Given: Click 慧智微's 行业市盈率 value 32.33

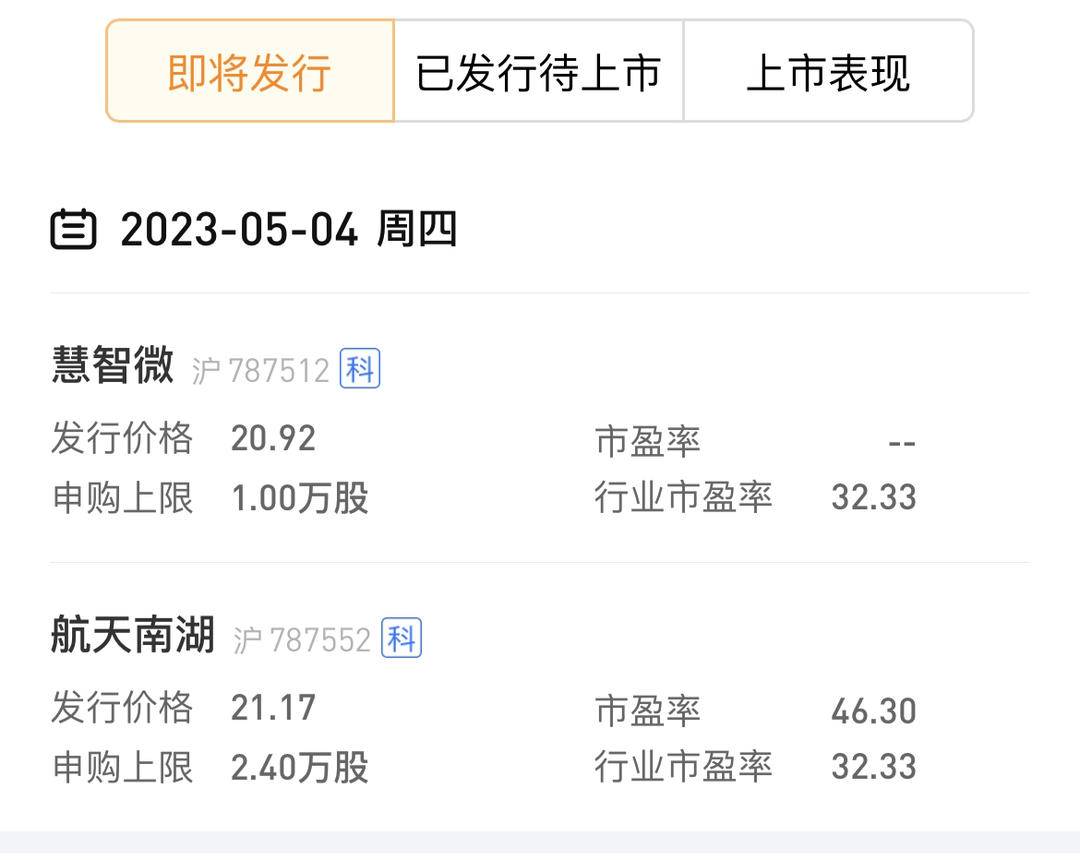Looking at the screenshot, I should tap(875, 497).
